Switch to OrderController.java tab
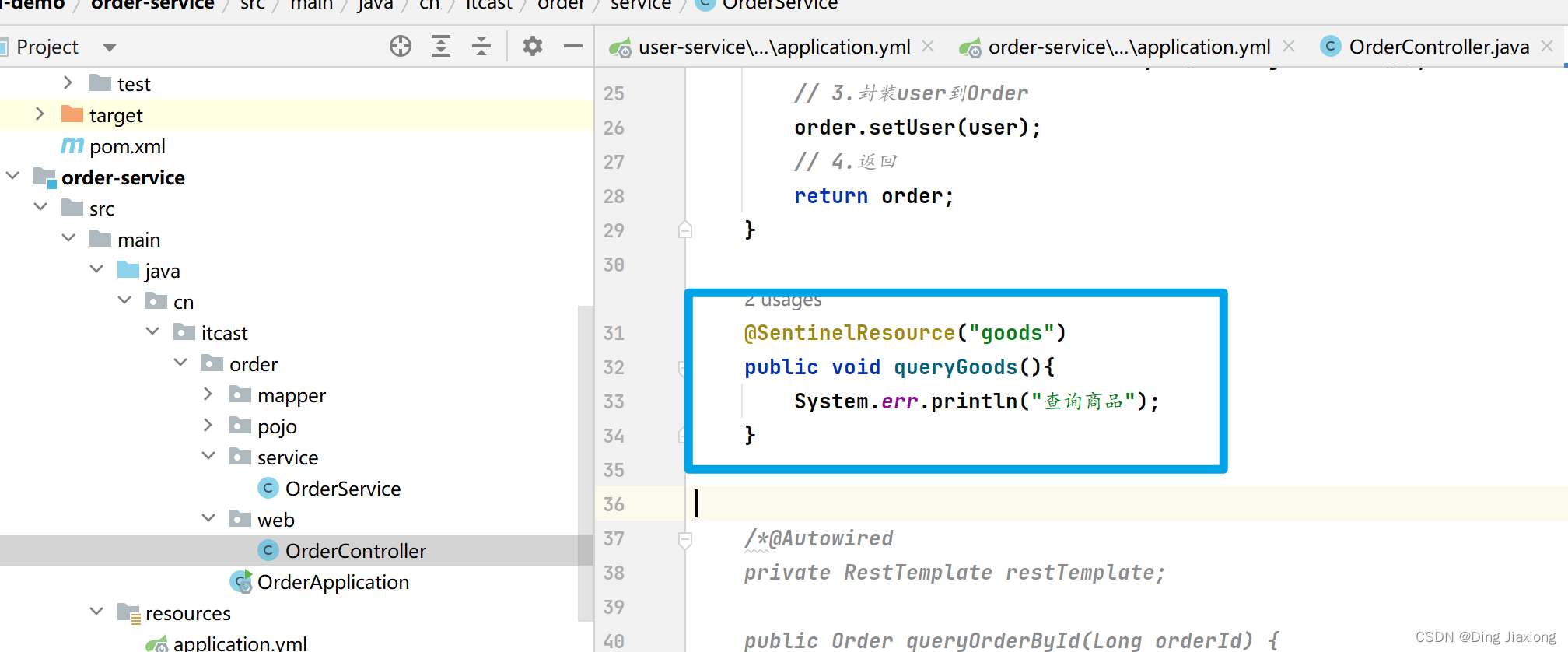 (x=1439, y=47)
